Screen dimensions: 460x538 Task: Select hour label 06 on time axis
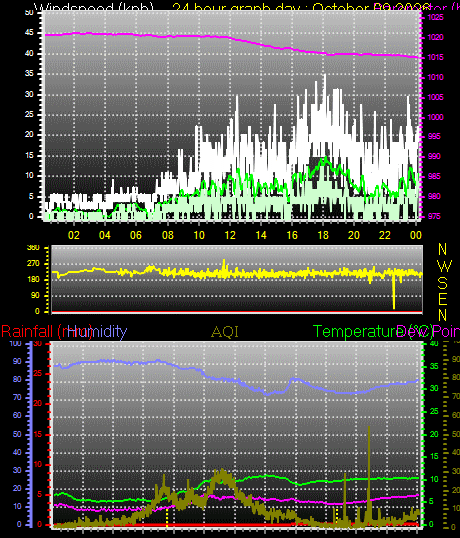[136, 235]
